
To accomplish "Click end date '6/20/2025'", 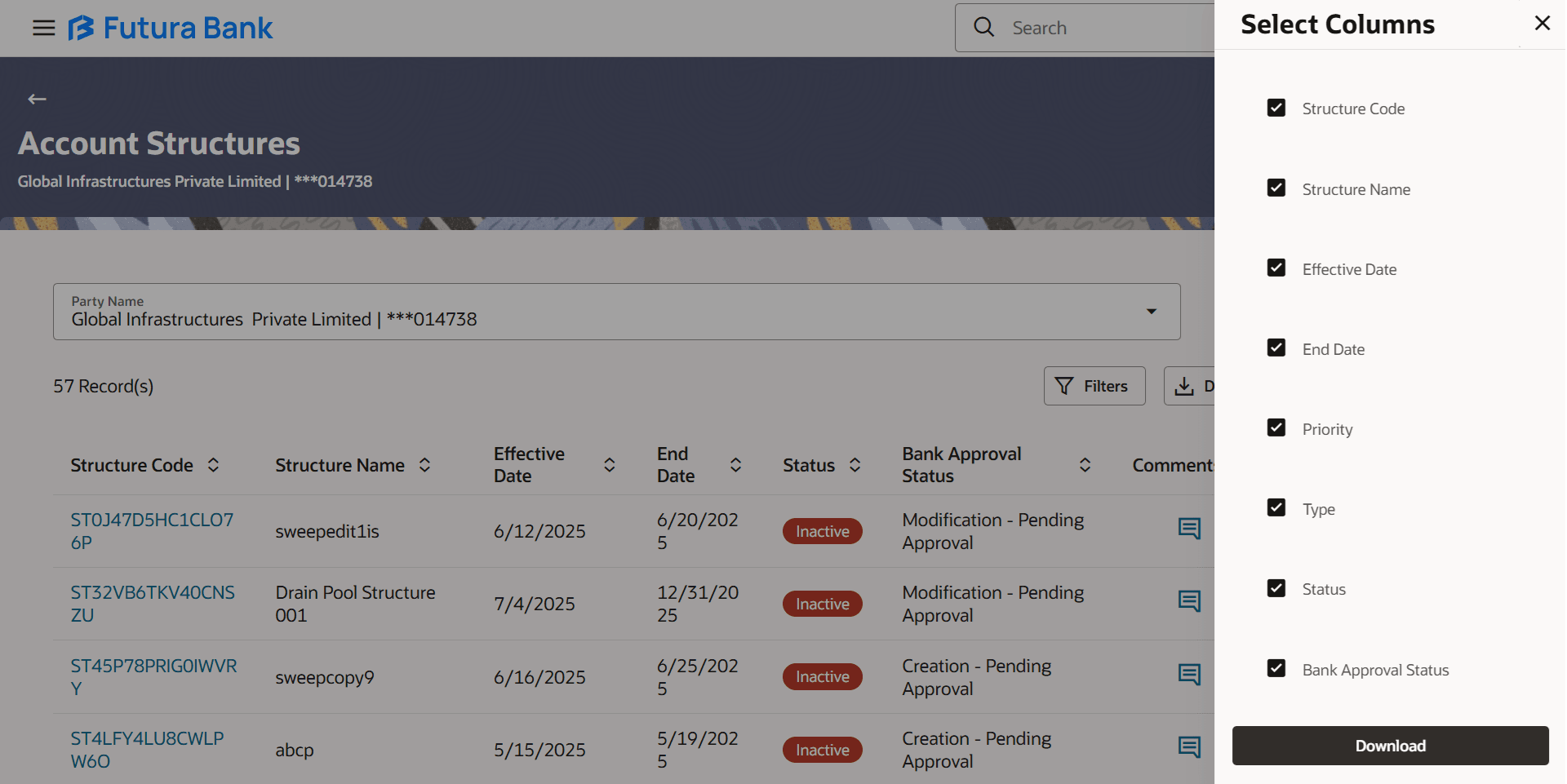I will [698, 531].
